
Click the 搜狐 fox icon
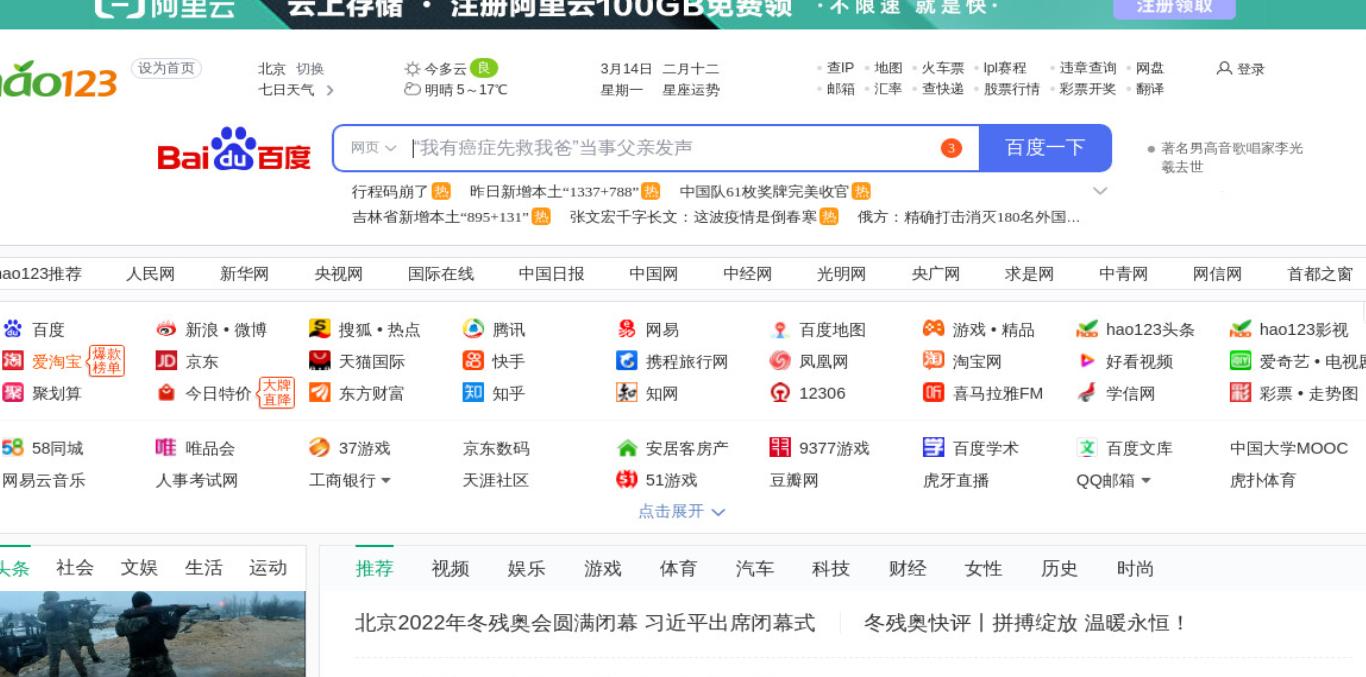(320, 330)
